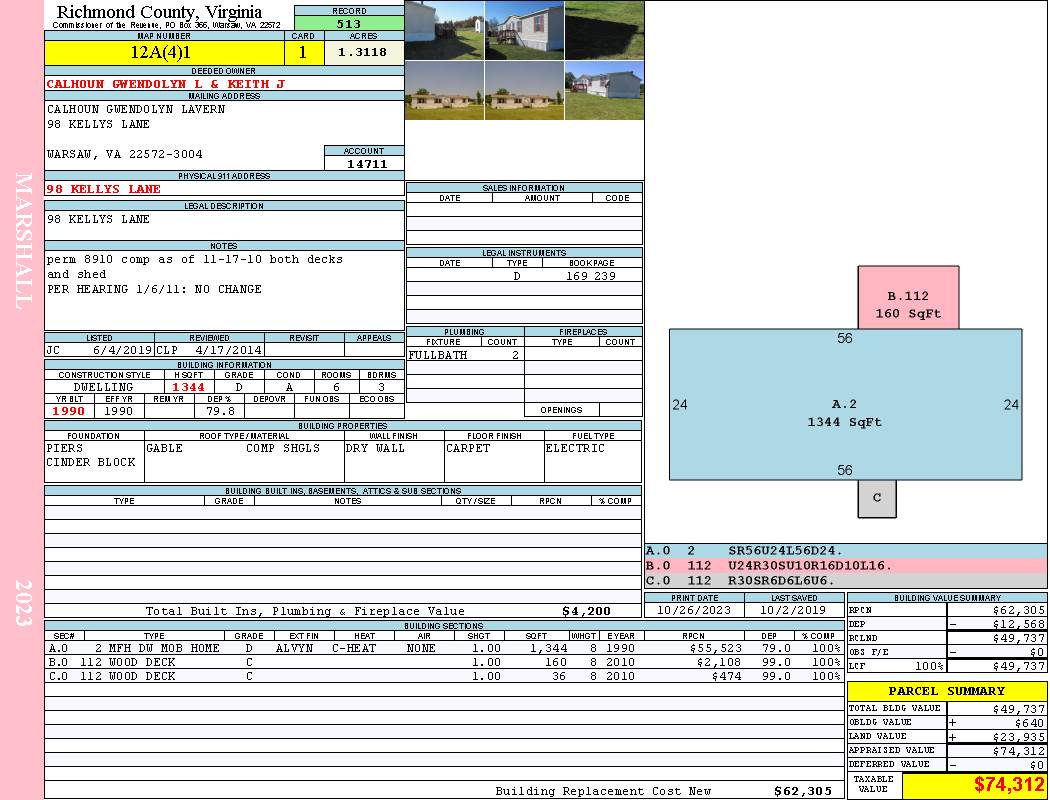1050x800 pixels.
Task: Open photo of home with wooden deck stairs
Action: 524,30
